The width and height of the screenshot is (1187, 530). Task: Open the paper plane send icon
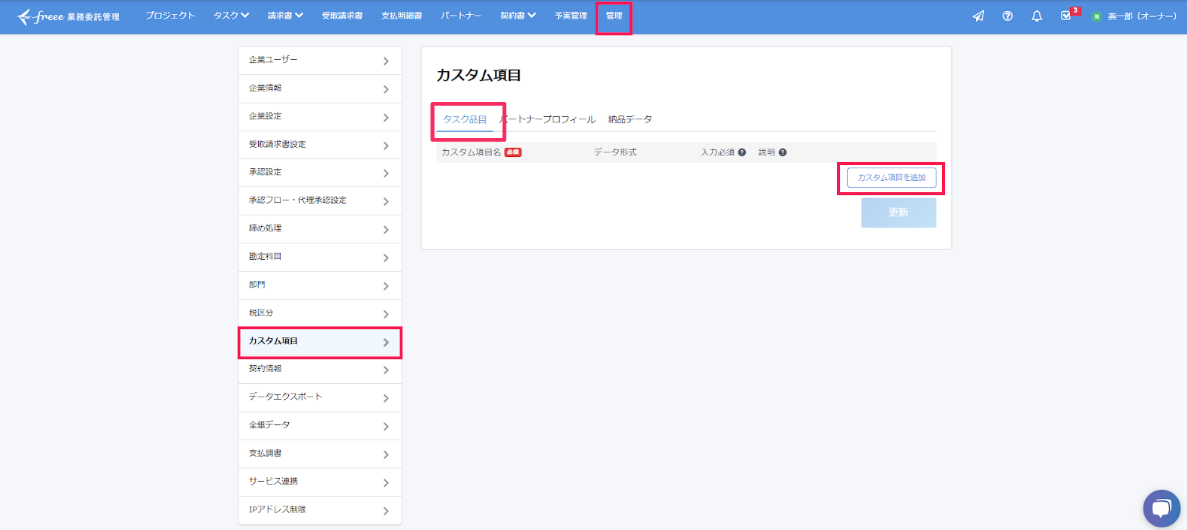pos(979,16)
